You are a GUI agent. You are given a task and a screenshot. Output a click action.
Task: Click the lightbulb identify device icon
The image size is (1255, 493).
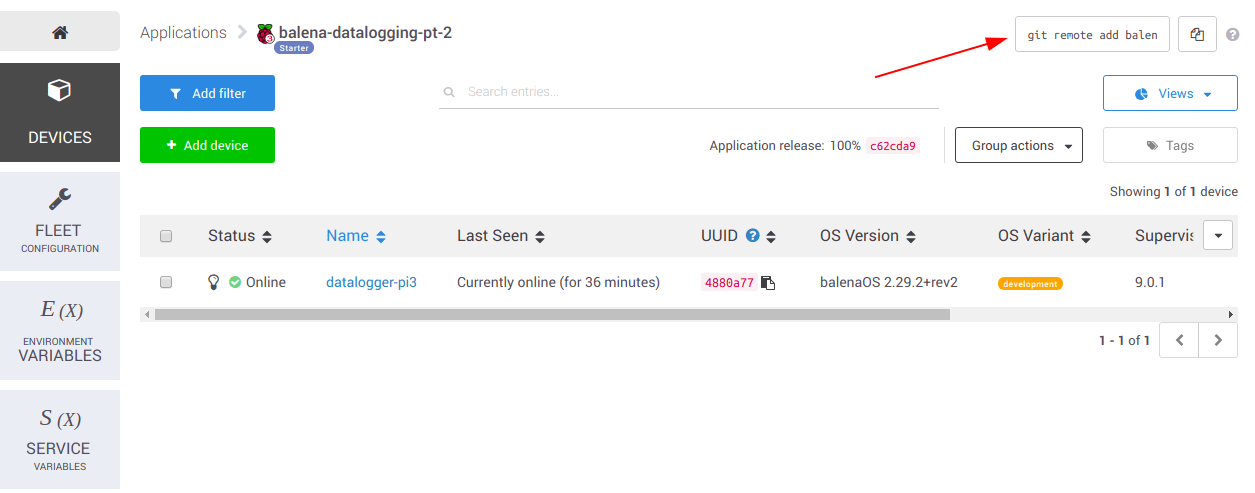tap(213, 282)
